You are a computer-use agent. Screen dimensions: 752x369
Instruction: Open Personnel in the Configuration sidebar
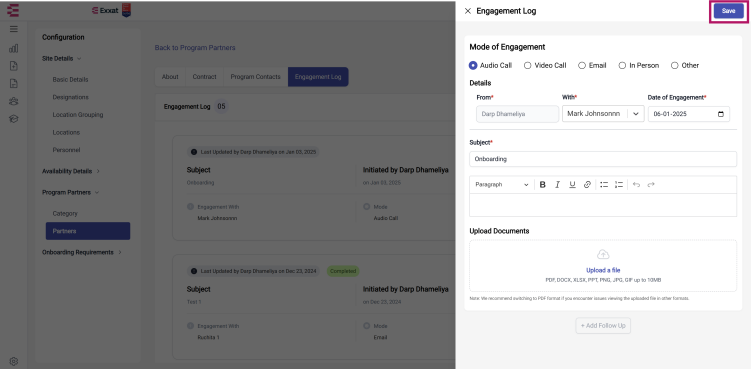[x=67, y=150]
